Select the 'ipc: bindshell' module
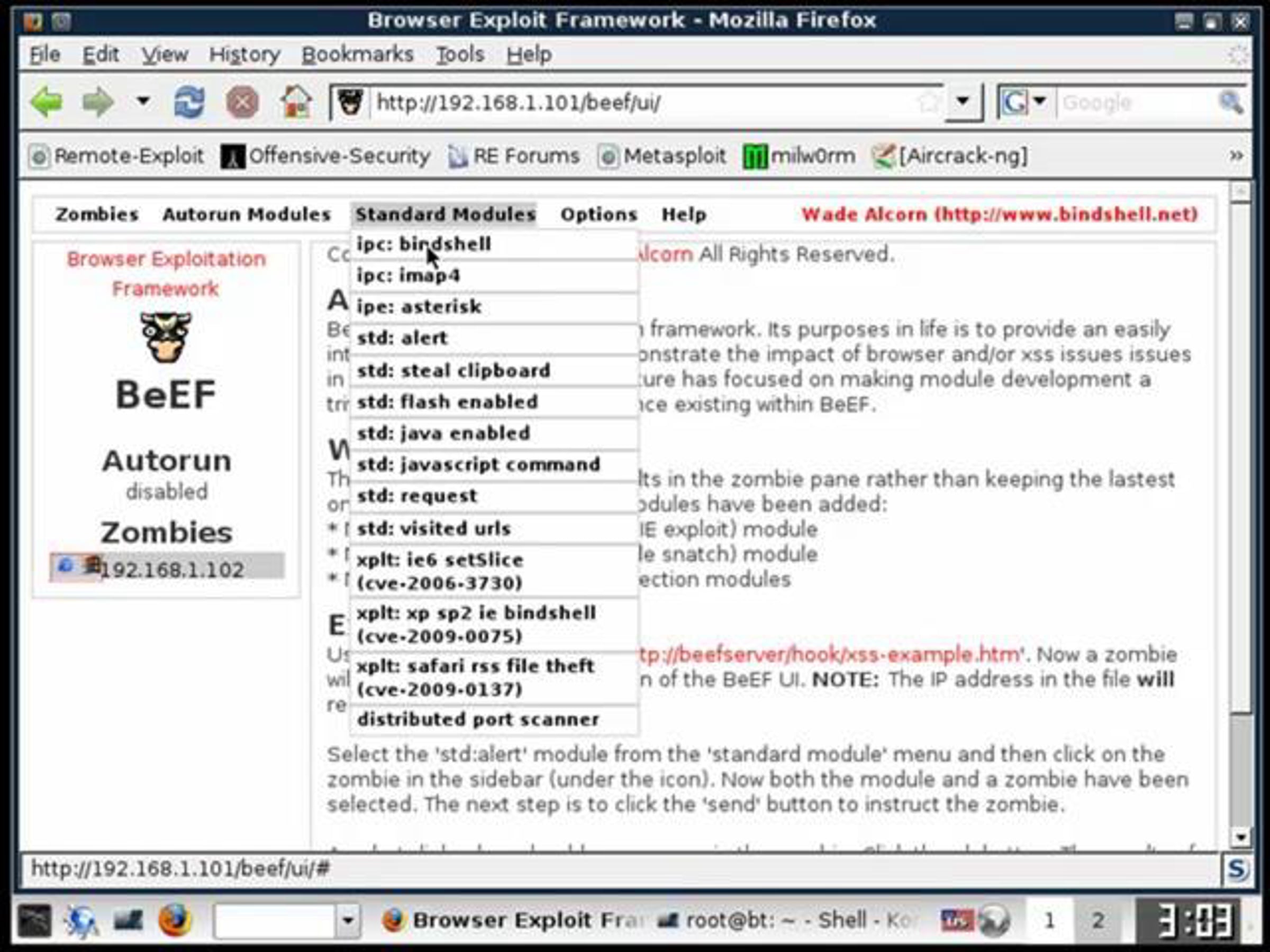 tap(494, 244)
